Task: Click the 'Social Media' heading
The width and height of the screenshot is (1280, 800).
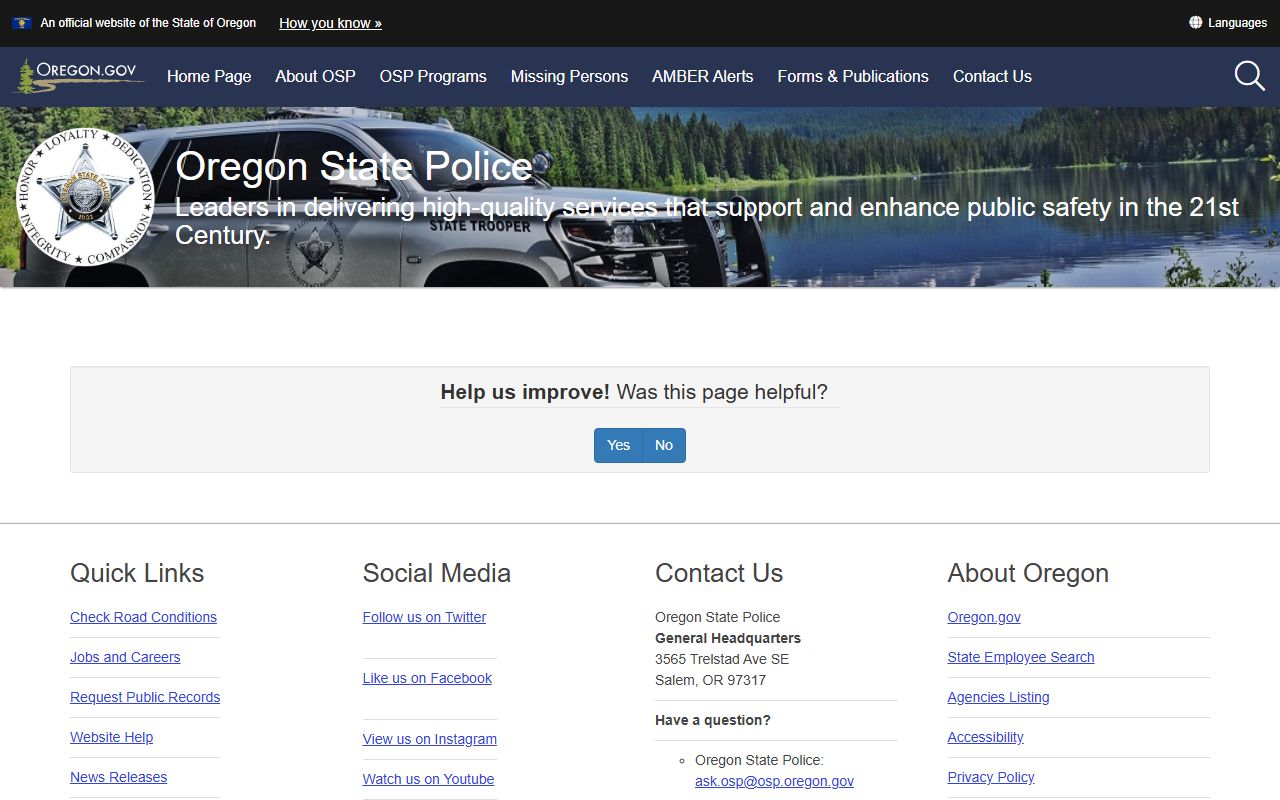Action: [437, 573]
